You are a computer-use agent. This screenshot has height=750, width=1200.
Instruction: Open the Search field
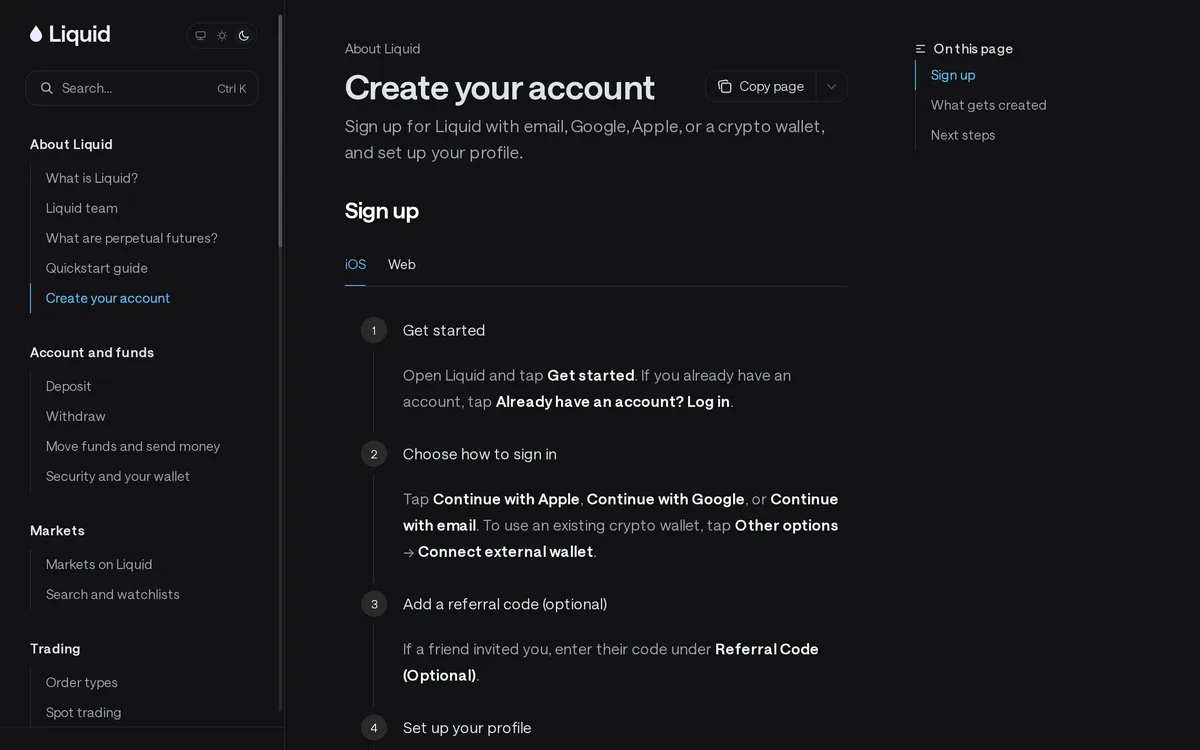pyautogui.click(x=142, y=88)
